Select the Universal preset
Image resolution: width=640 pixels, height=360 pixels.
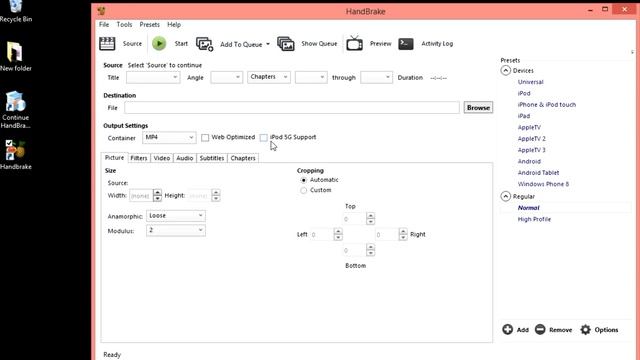pos(530,82)
